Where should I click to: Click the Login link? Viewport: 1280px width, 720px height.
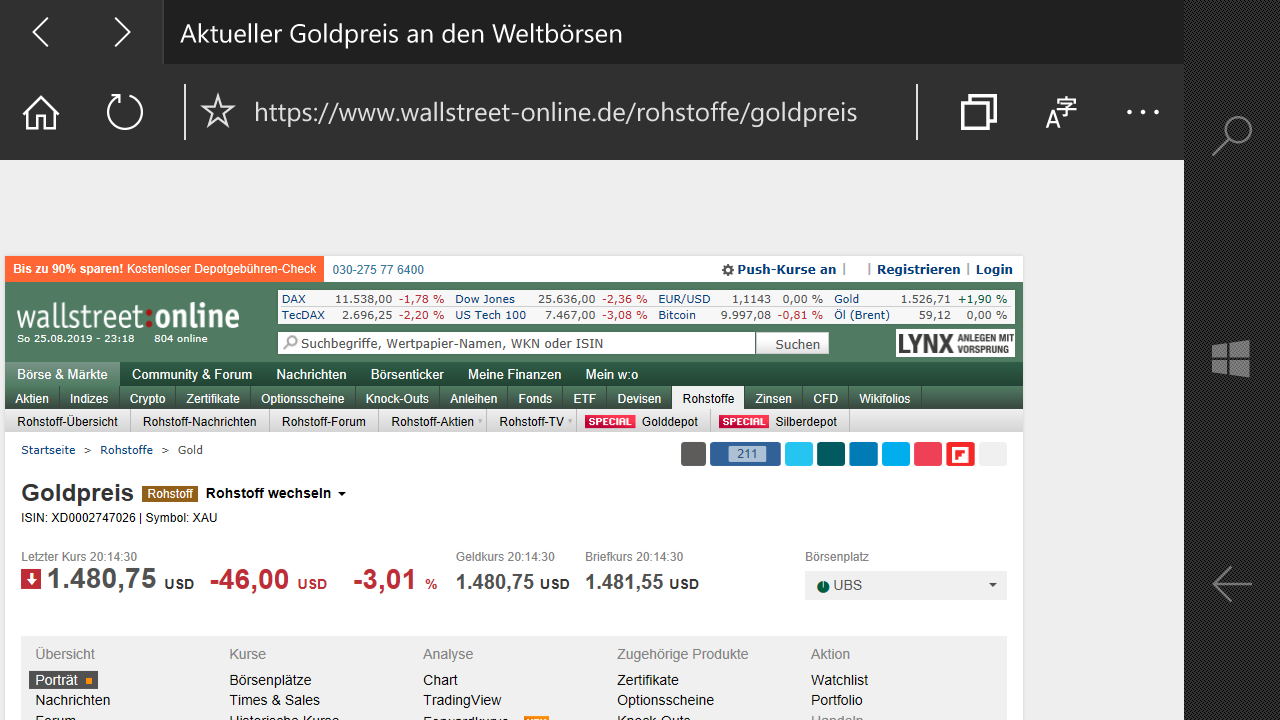pyautogui.click(x=994, y=269)
